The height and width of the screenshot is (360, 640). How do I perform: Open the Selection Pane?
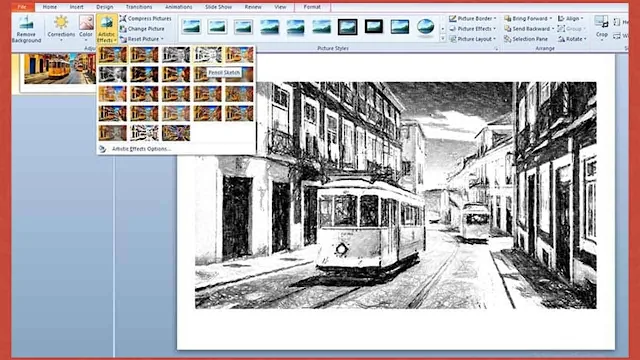[527, 39]
